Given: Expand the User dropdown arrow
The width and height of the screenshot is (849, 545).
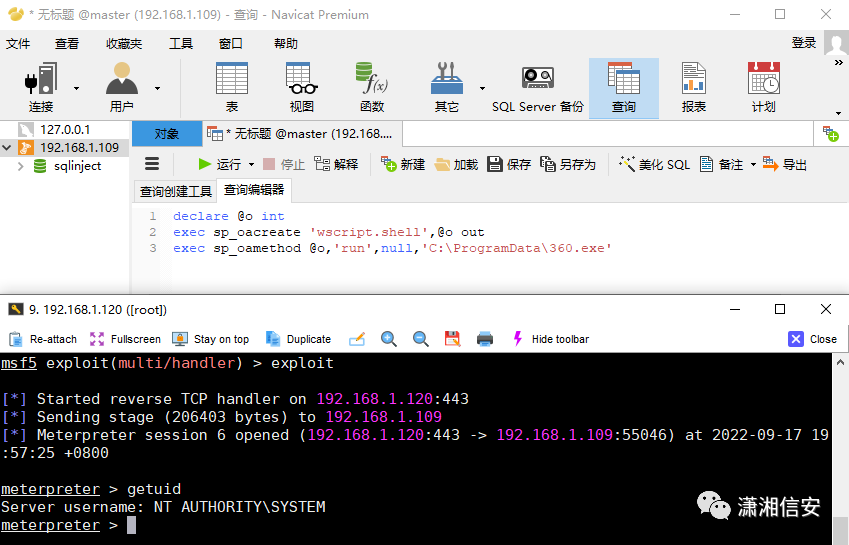Looking at the screenshot, I should tap(158, 88).
